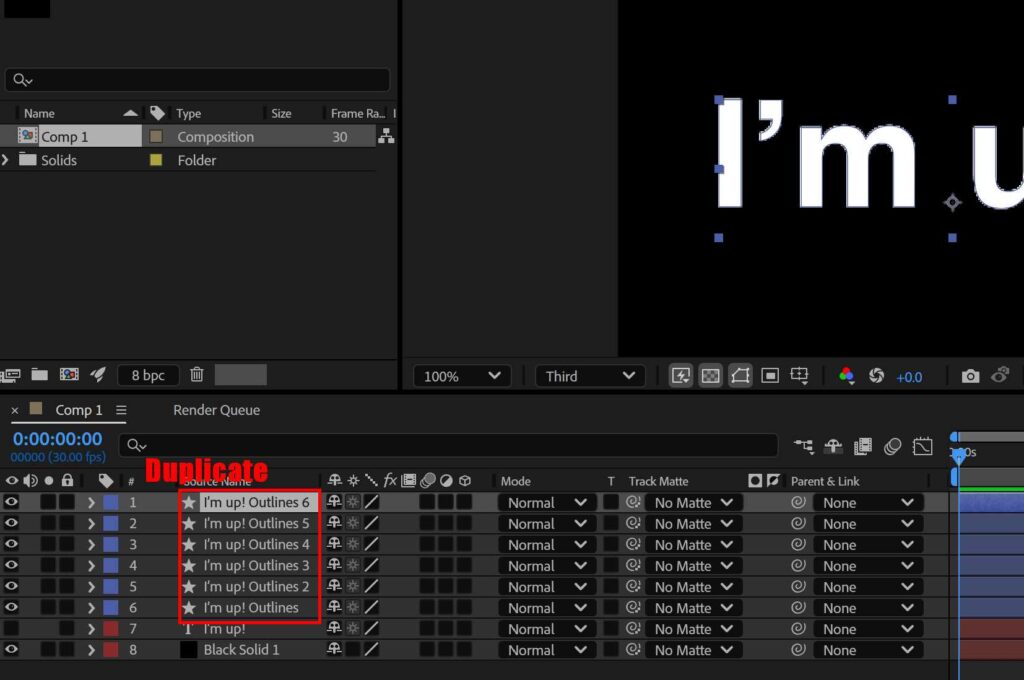Click the parent pick whip for layer 1
1024x680 pixels.
[797, 502]
